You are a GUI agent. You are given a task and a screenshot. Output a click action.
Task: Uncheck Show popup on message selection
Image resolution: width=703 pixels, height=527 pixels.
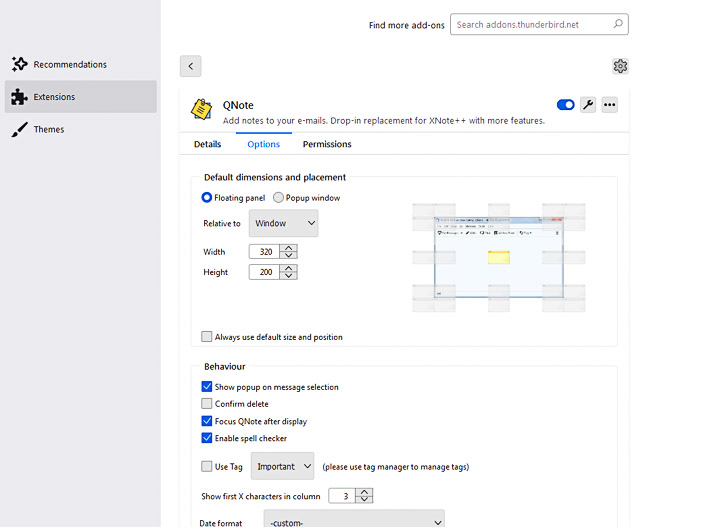click(206, 386)
